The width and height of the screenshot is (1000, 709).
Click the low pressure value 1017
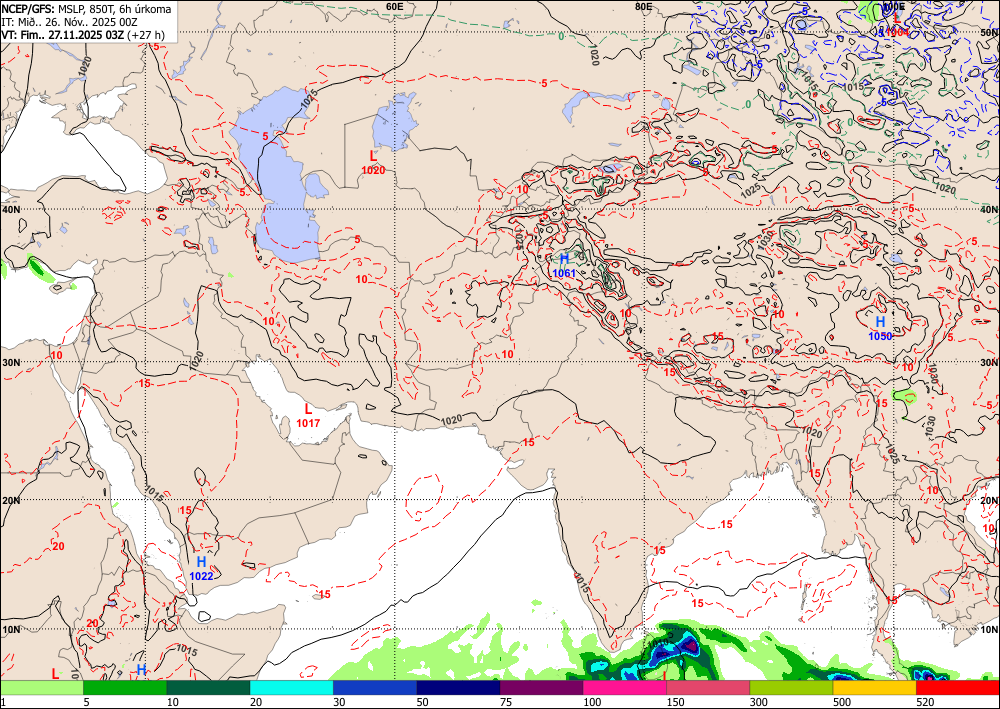pyautogui.click(x=308, y=423)
